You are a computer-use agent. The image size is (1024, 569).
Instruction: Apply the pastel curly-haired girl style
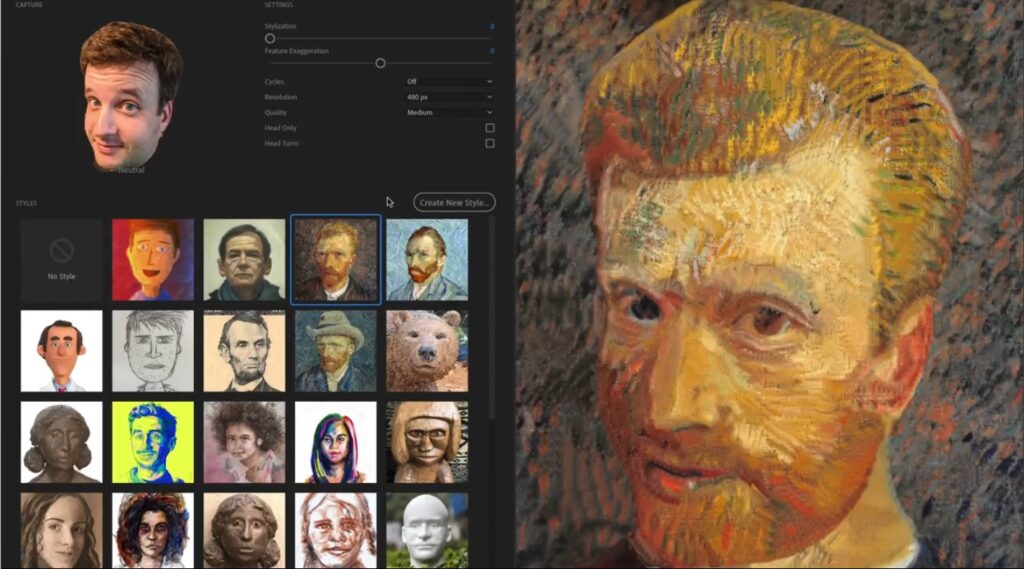pos(244,442)
